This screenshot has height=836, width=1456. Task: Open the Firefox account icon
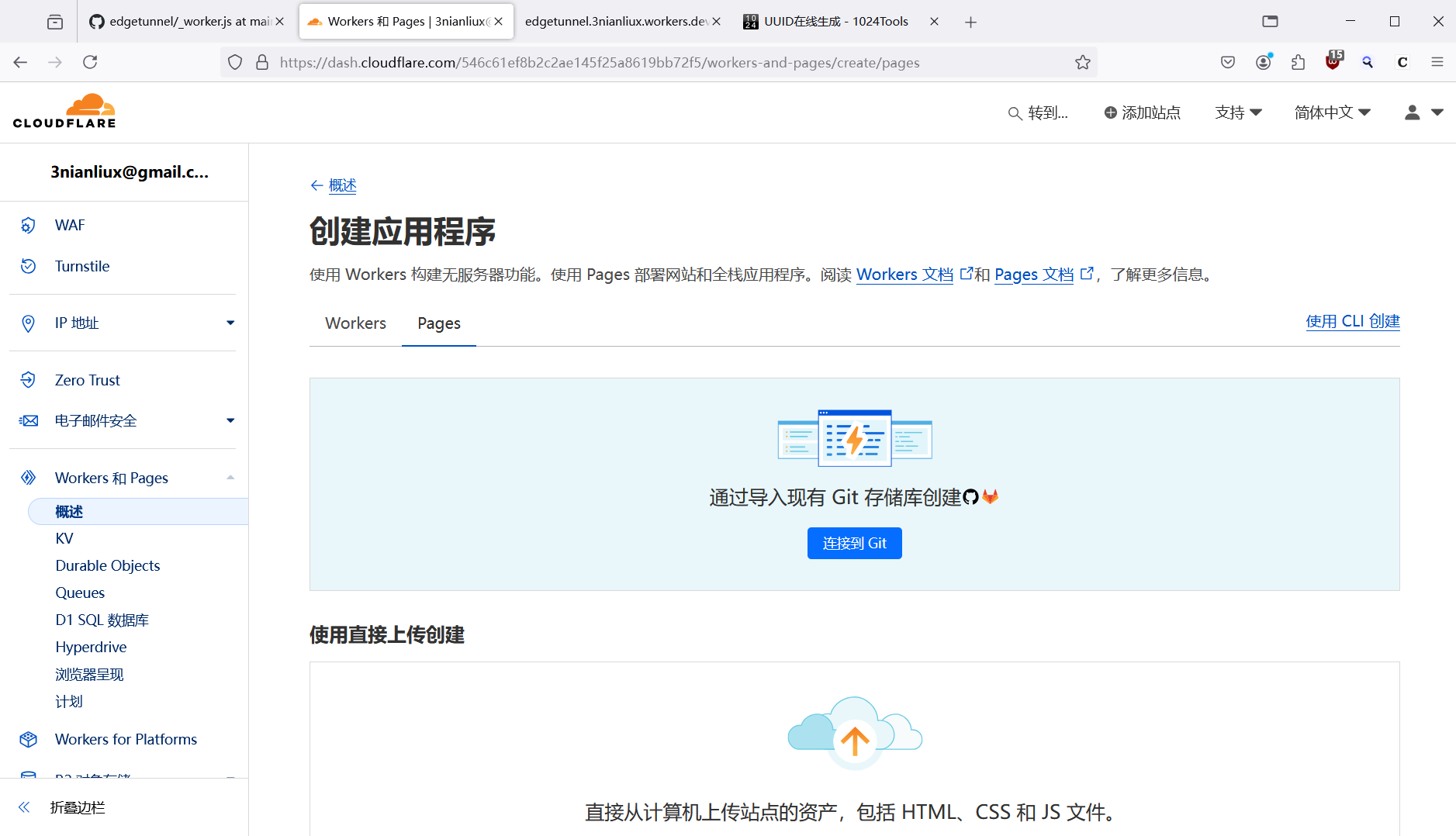click(1264, 62)
